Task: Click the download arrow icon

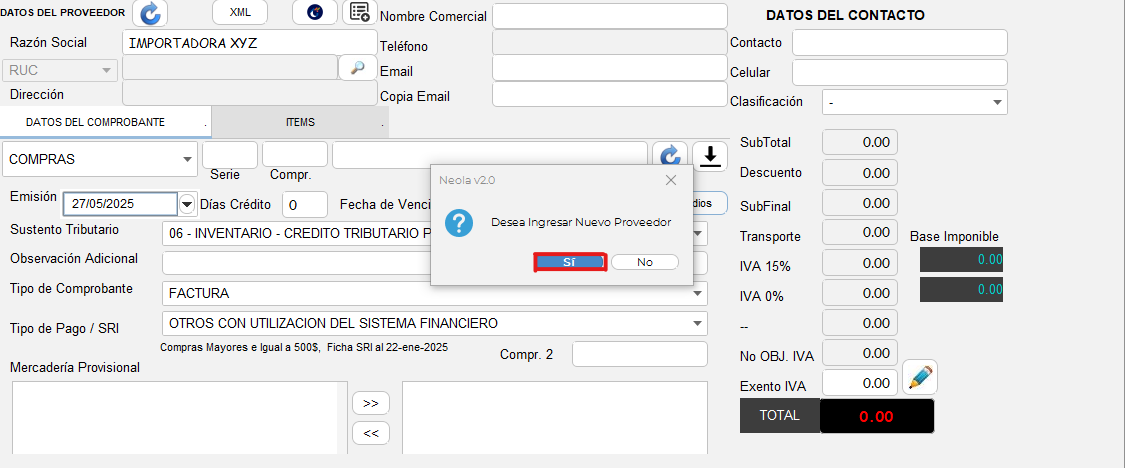Action: [x=710, y=156]
